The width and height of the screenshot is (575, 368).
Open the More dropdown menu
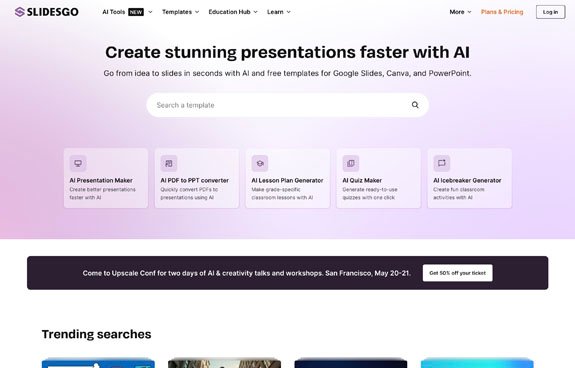coord(460,12)
